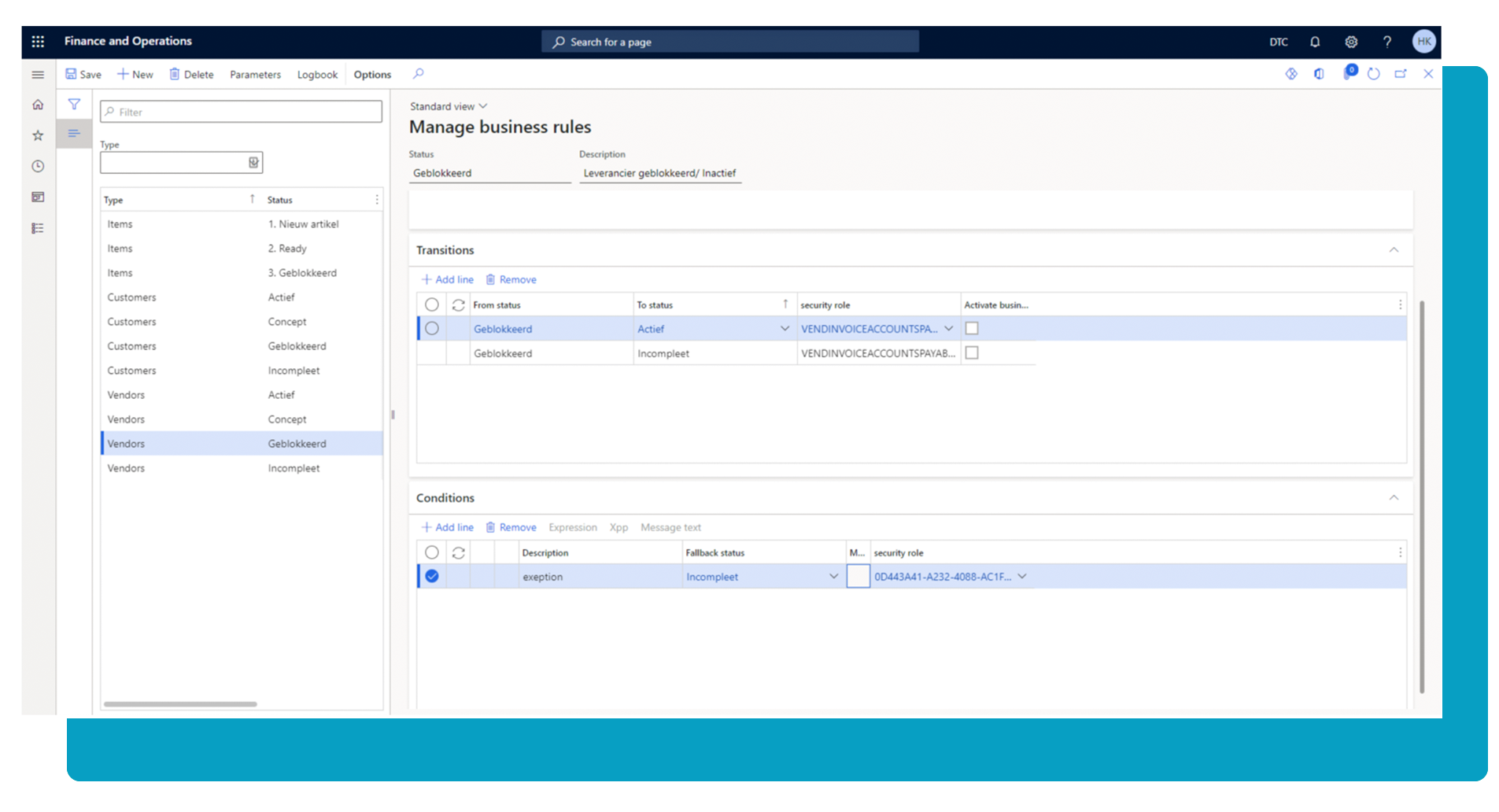The width and height of the screenshot is (1499, 812).
Task: Expand the Fallback status Incompleet dropdown
Action: pos(833,577)
